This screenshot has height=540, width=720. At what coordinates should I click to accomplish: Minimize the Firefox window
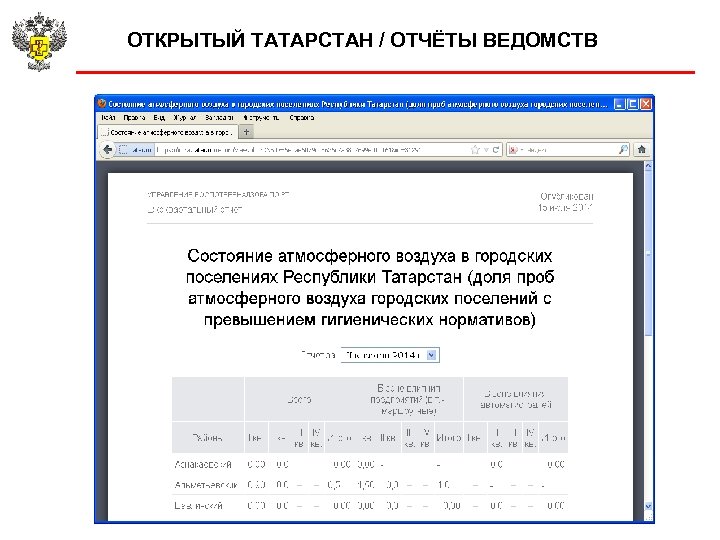pos(619,104)
